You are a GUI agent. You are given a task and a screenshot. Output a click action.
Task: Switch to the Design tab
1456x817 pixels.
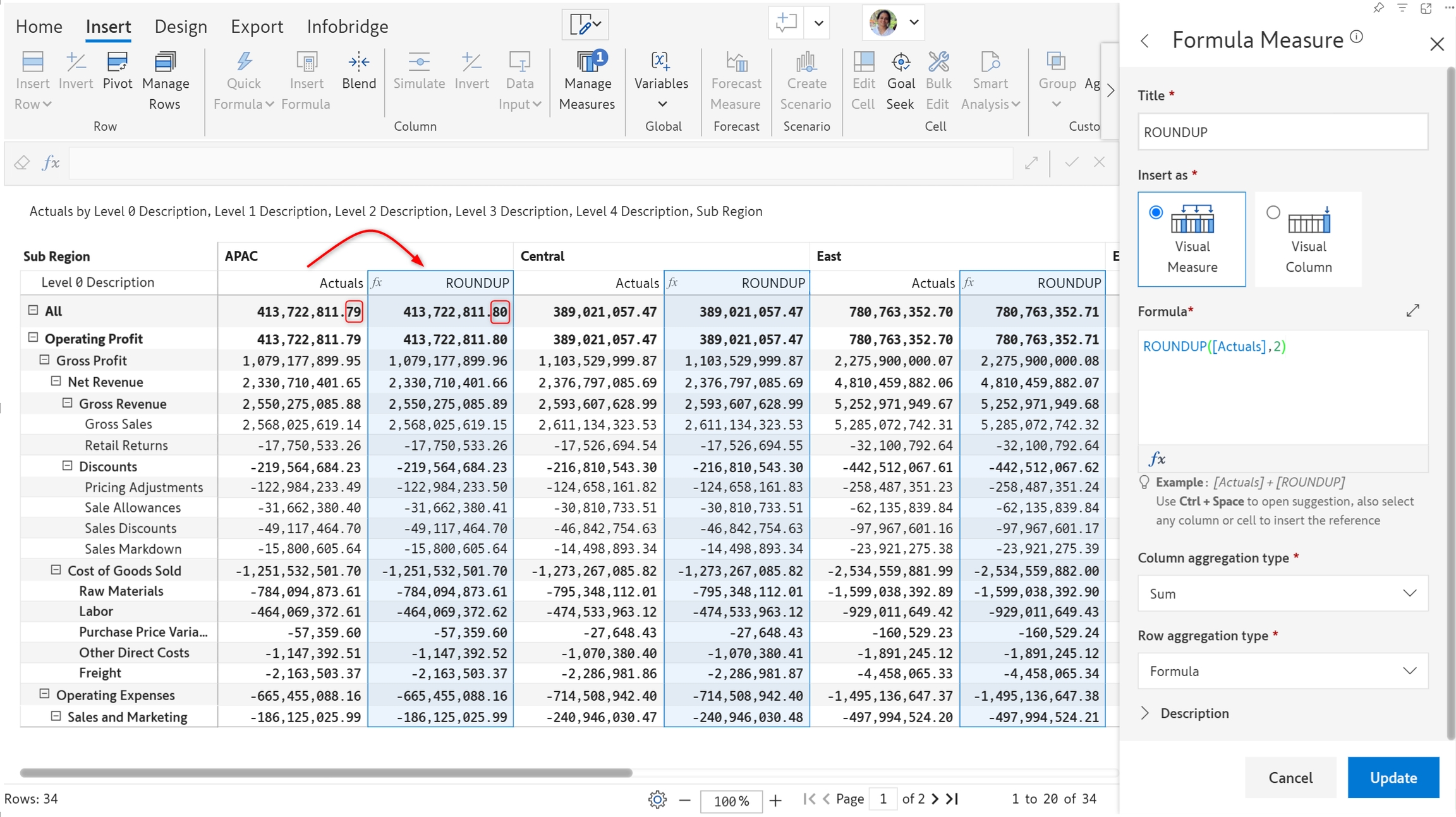click(x=181, y=27)
